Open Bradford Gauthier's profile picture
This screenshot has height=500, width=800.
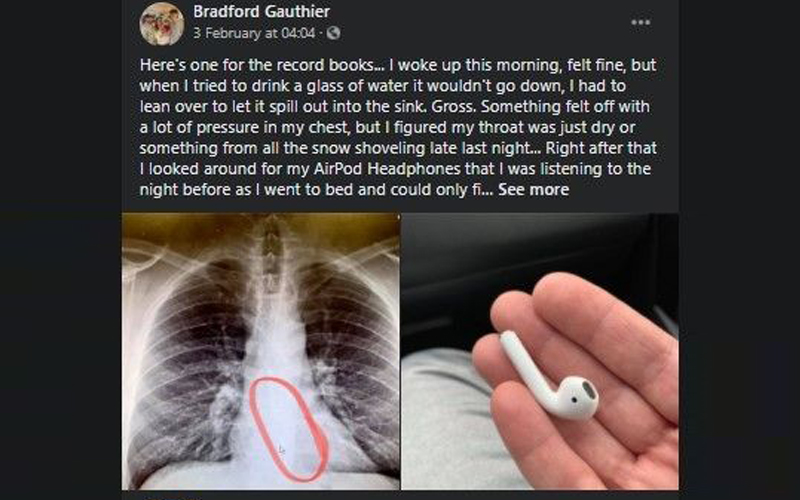point(162,23)
